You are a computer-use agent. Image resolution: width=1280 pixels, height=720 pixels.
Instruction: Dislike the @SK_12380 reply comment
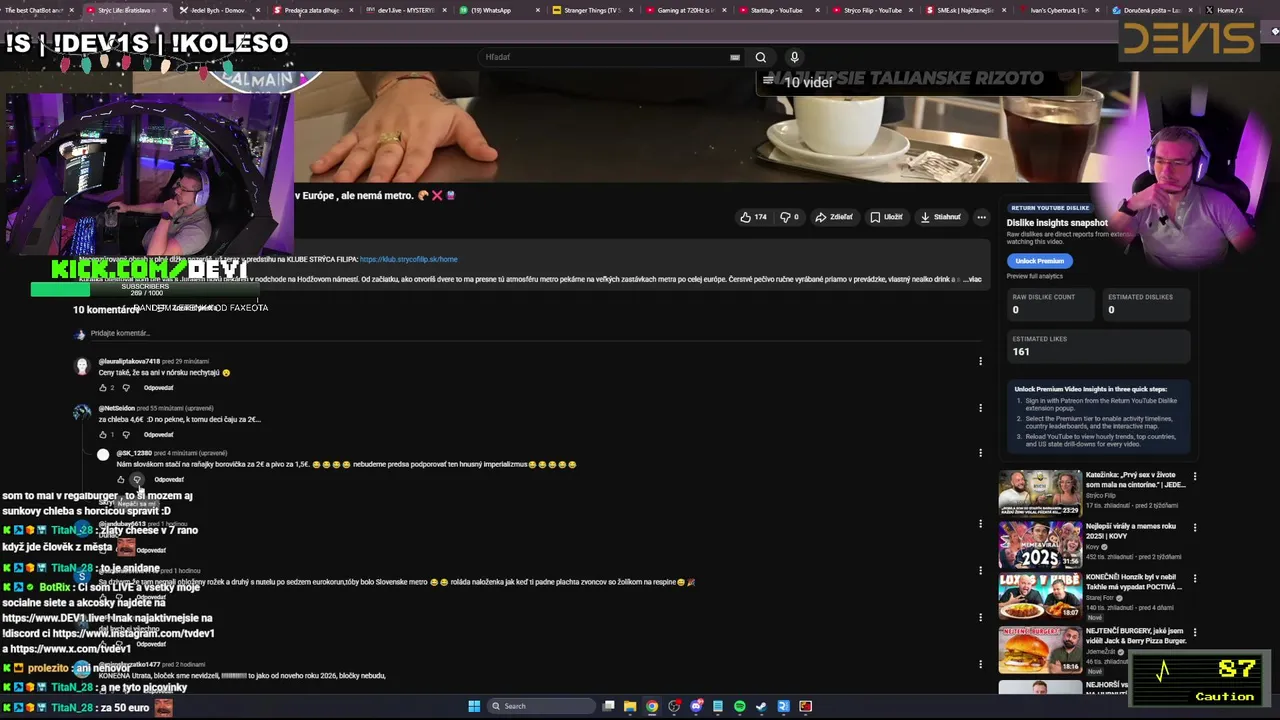click(137, 479)
